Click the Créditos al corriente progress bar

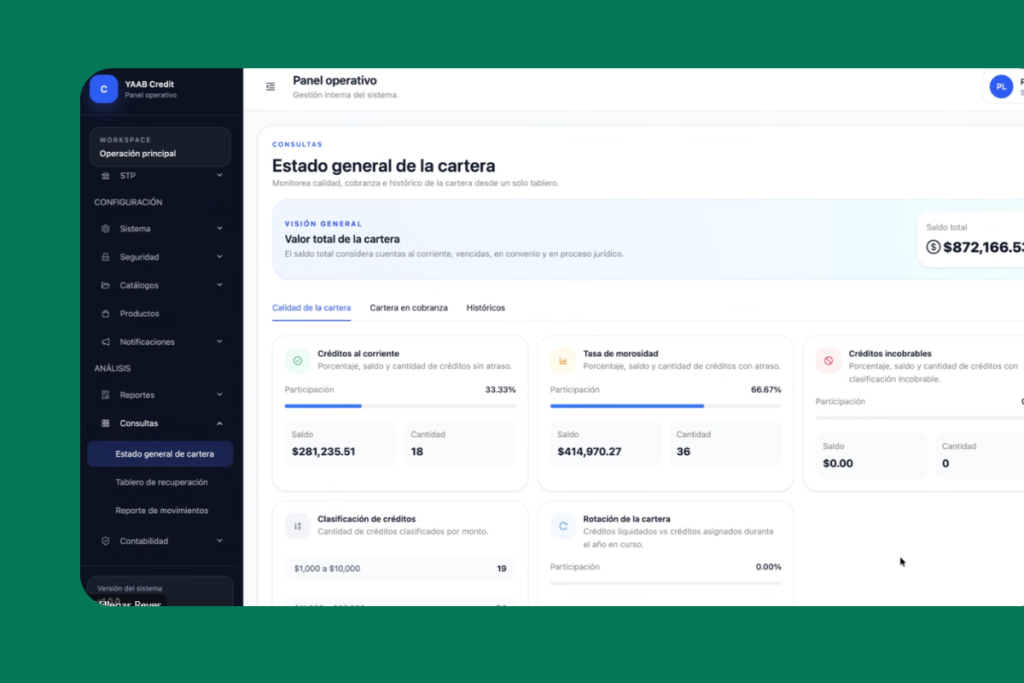pos(400,406)
